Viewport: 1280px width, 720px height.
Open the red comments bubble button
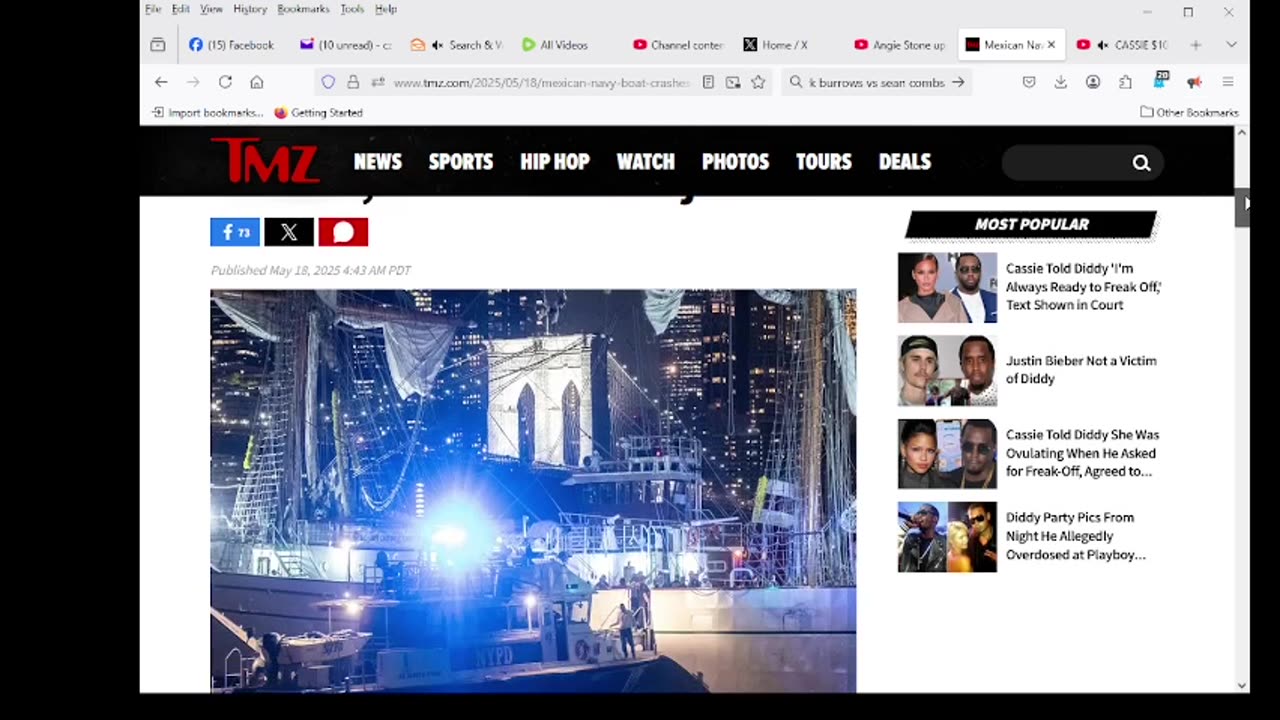[343, 232]
